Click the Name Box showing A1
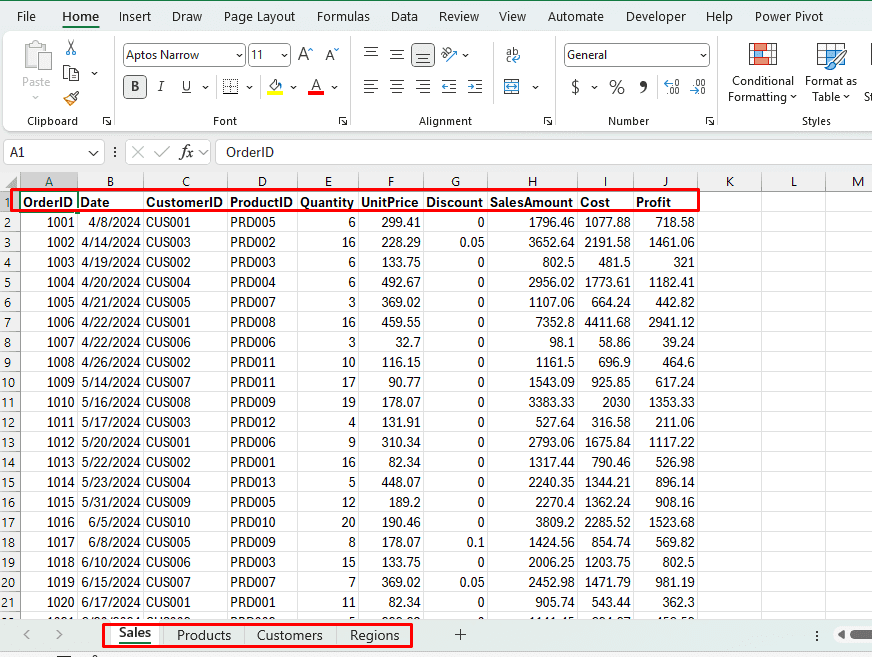 [46, 152]
